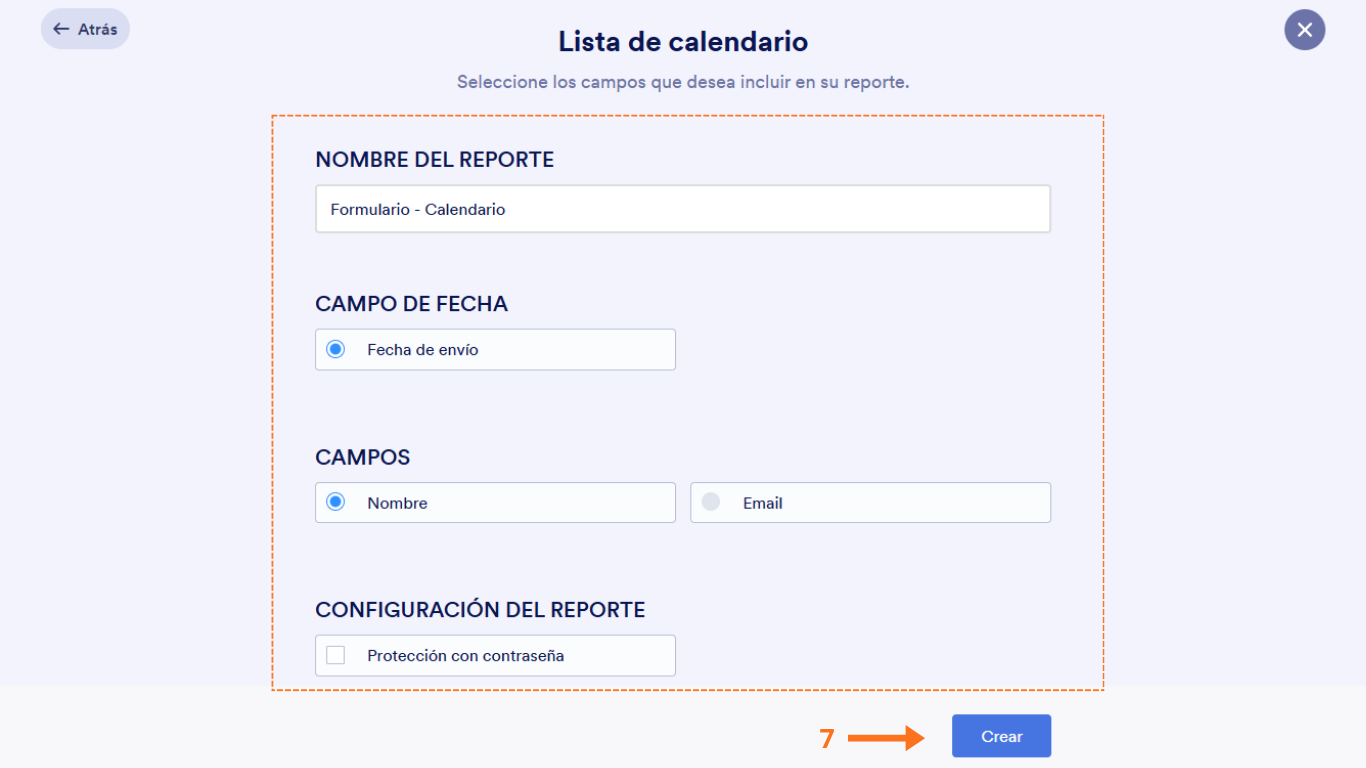Edit the text Formulario - Calendario
The width and height of the screenshot is (1366, 768).
(417, 209)
